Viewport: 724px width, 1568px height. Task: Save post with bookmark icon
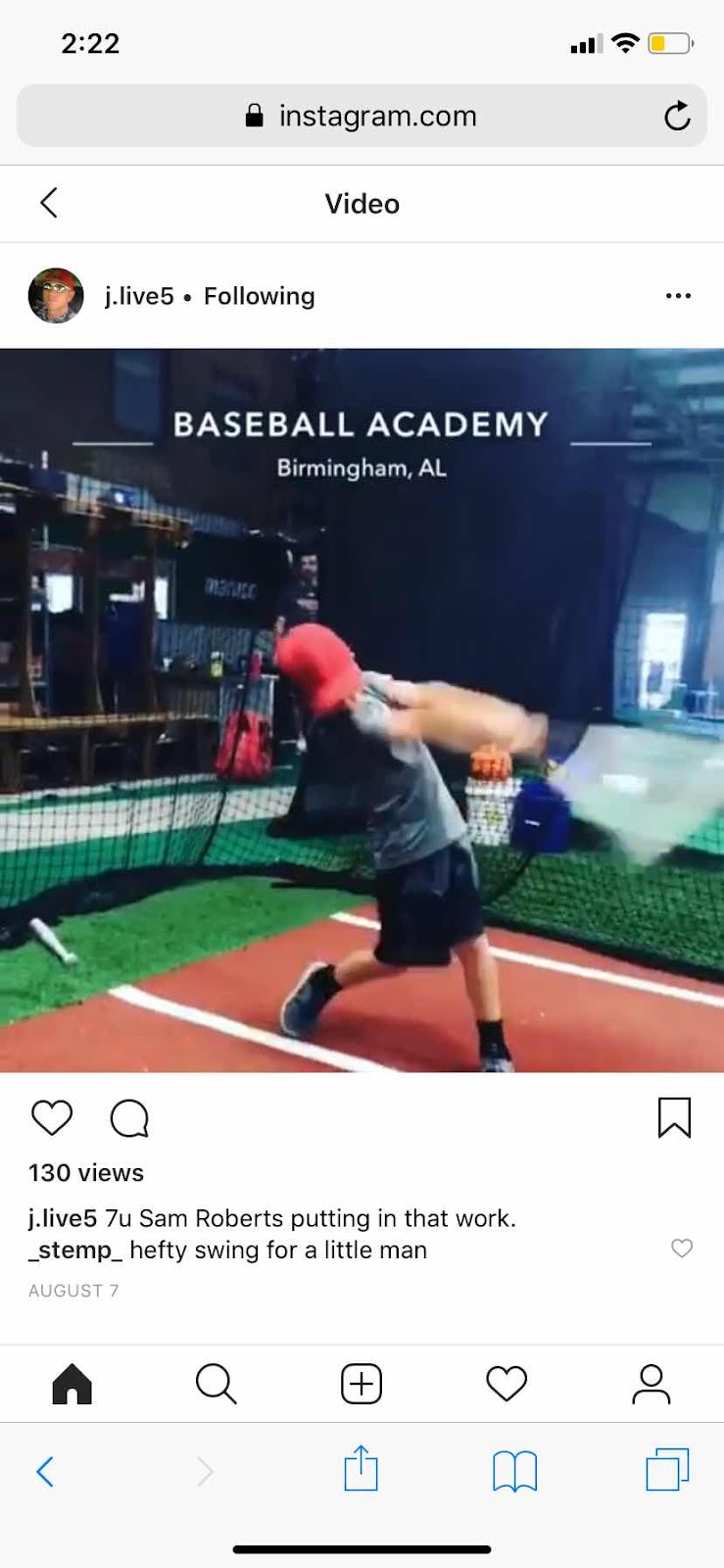point(674,1117)
